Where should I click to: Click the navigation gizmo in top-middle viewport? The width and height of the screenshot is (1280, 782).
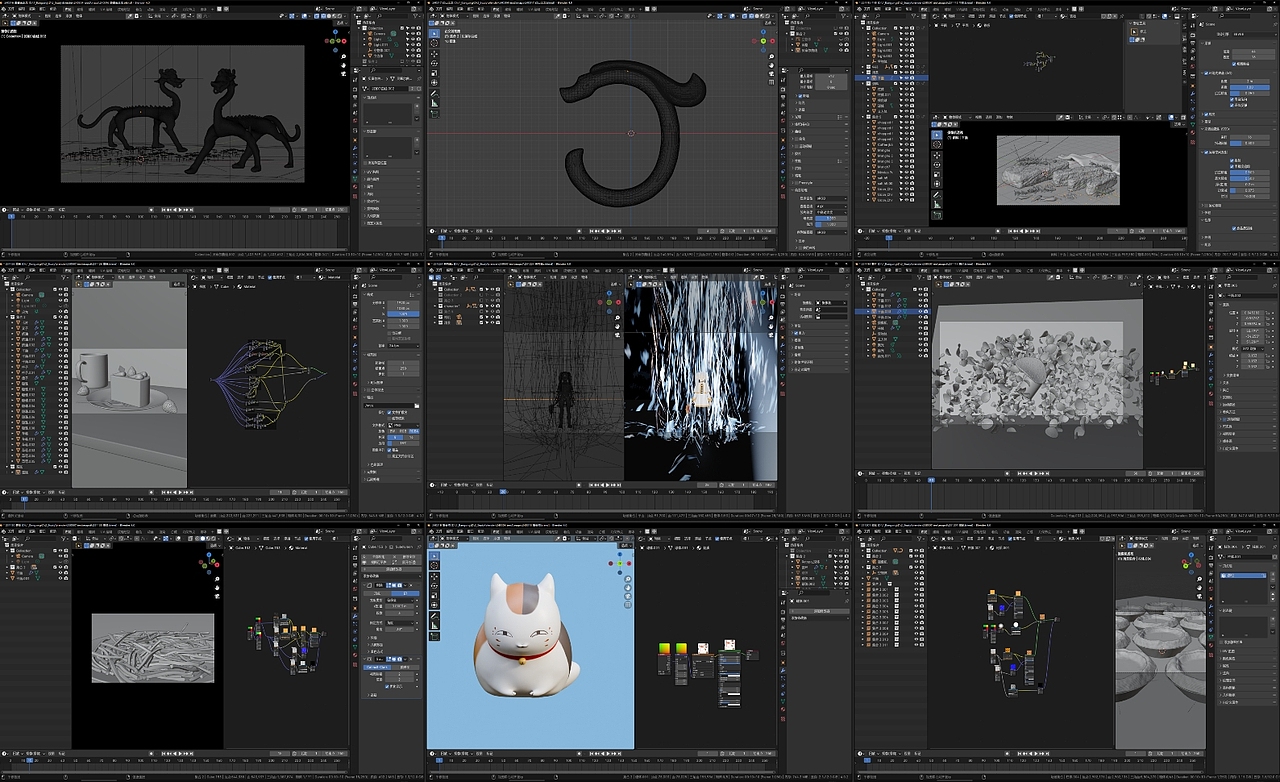point(764,41)
